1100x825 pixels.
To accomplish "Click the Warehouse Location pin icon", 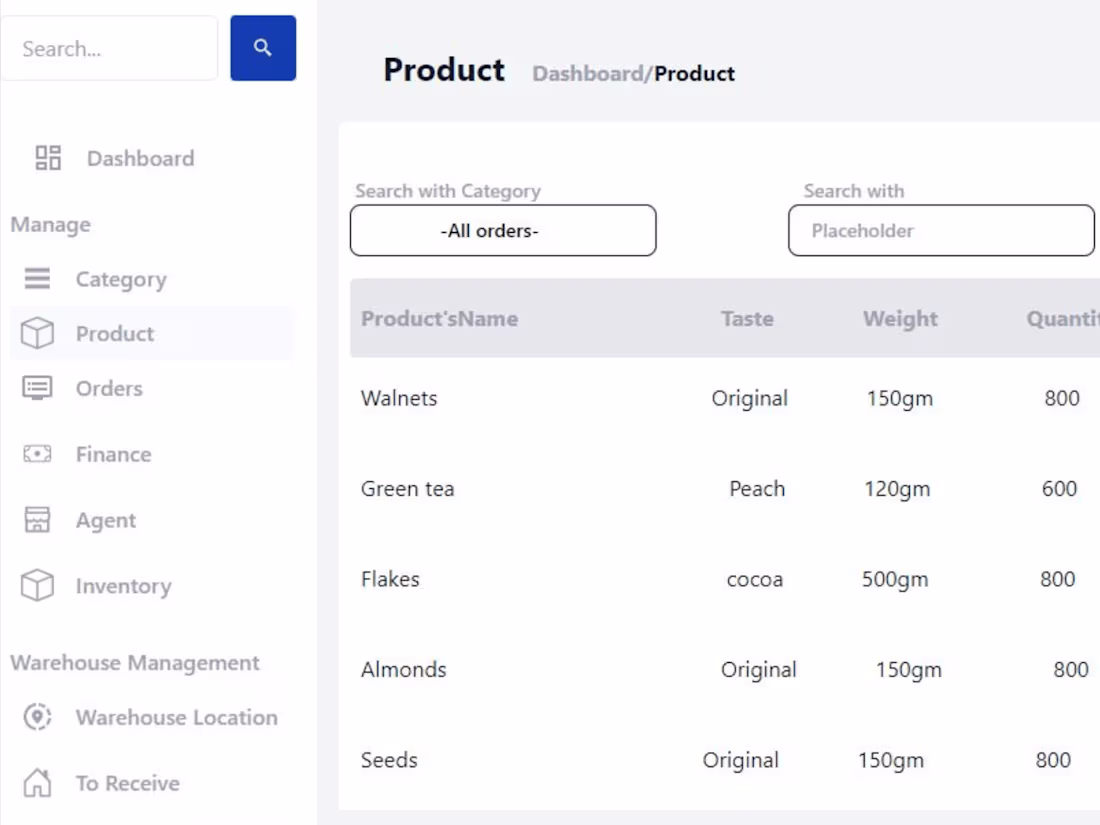I will [x=37, y=717].
